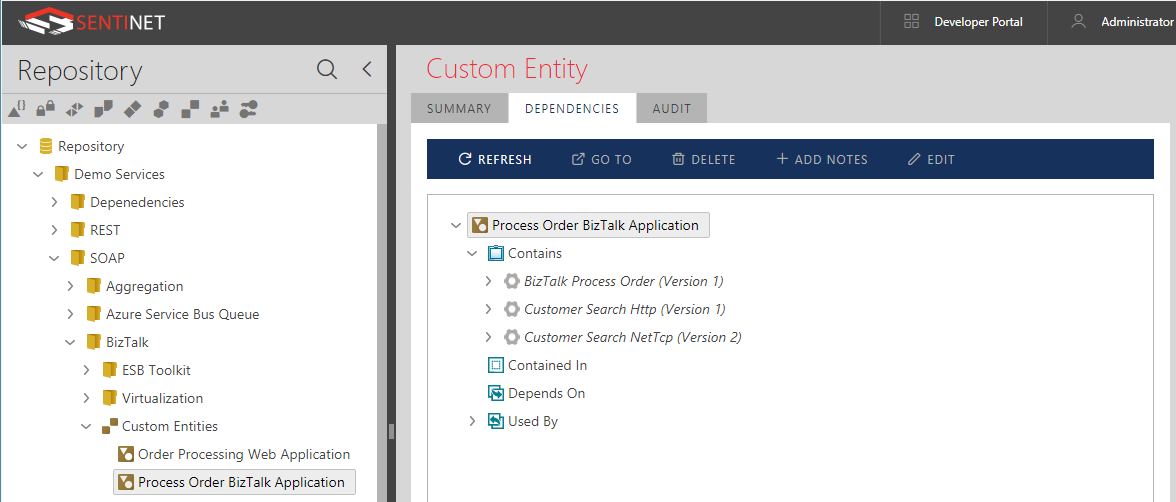Screen dimensions: 1176x502
Task: Collapse the Repository panel with the arrow
Action: [367, 70]
